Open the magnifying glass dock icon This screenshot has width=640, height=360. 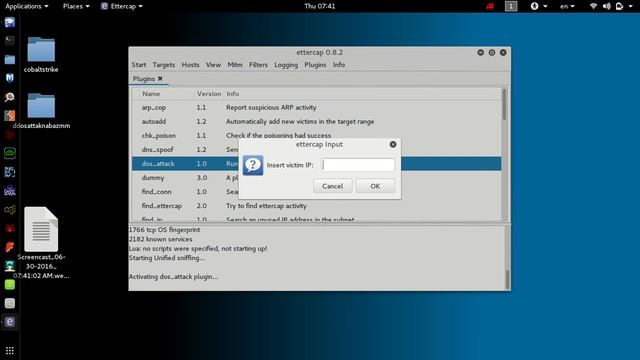[x=10, y=97]
